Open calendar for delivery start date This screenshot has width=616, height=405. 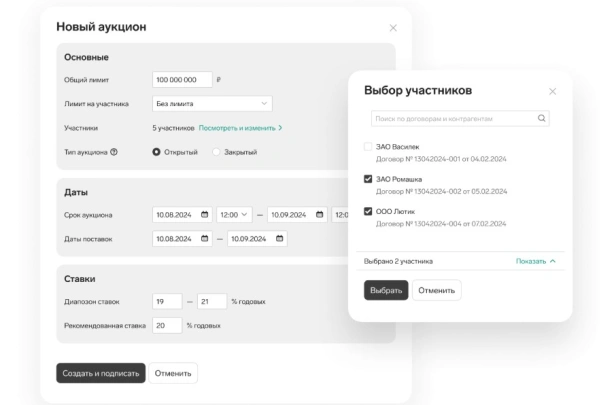pyautogui.click(x=204, y=238)
